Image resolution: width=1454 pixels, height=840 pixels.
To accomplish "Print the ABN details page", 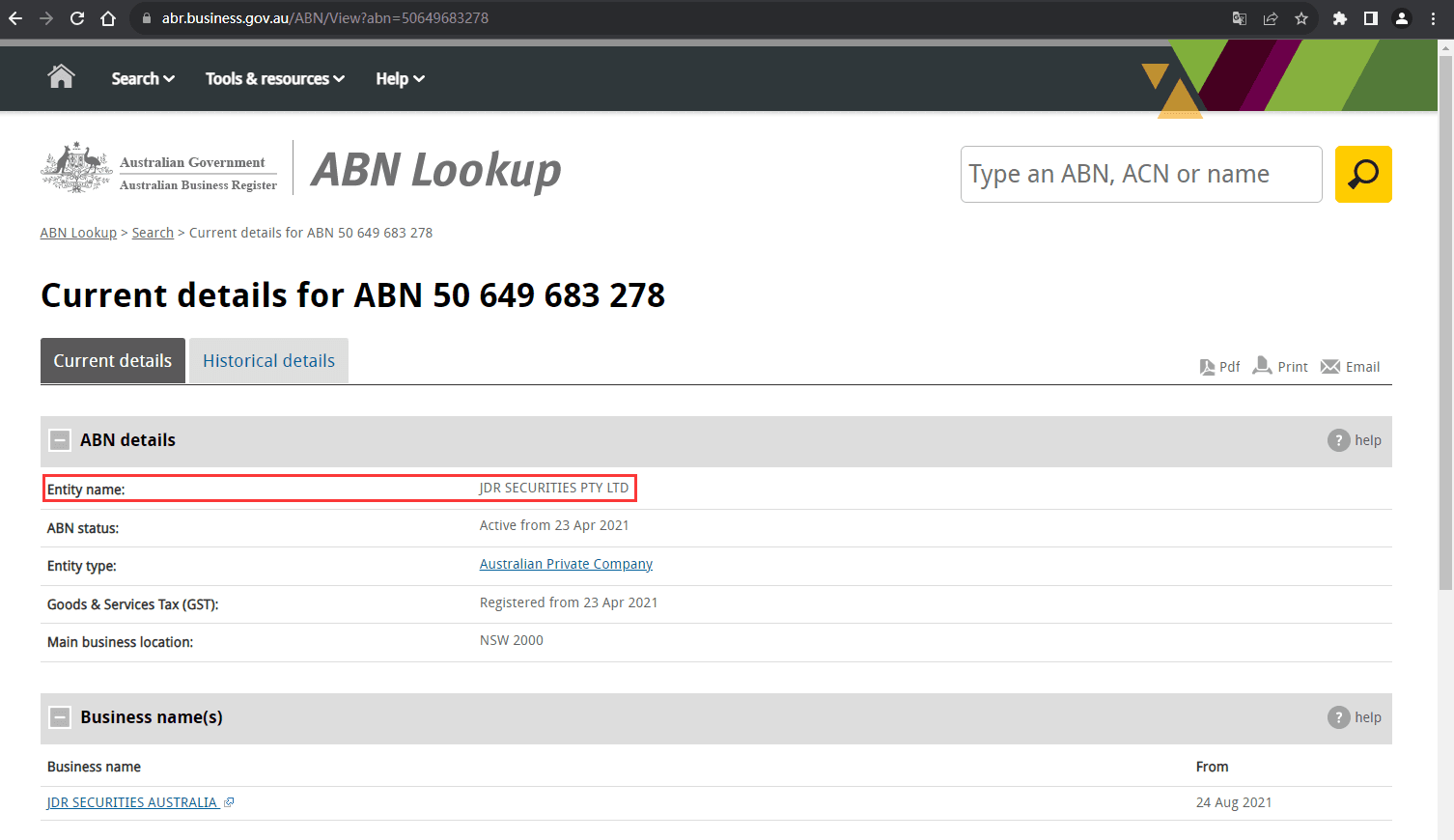I will coord(1280,366).
